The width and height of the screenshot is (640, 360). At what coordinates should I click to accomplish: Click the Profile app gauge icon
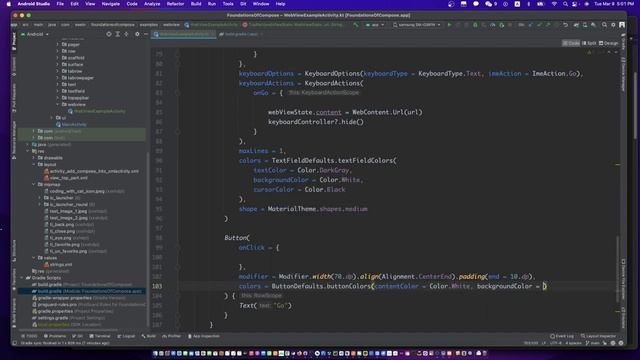tap(493, 25)
